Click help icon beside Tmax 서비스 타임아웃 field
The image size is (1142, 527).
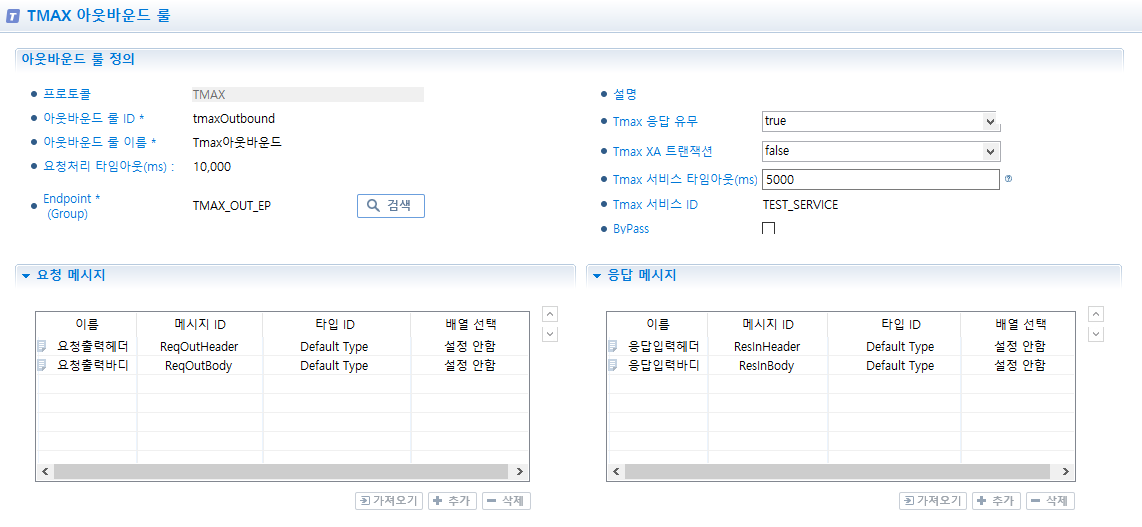[1008, 179]
